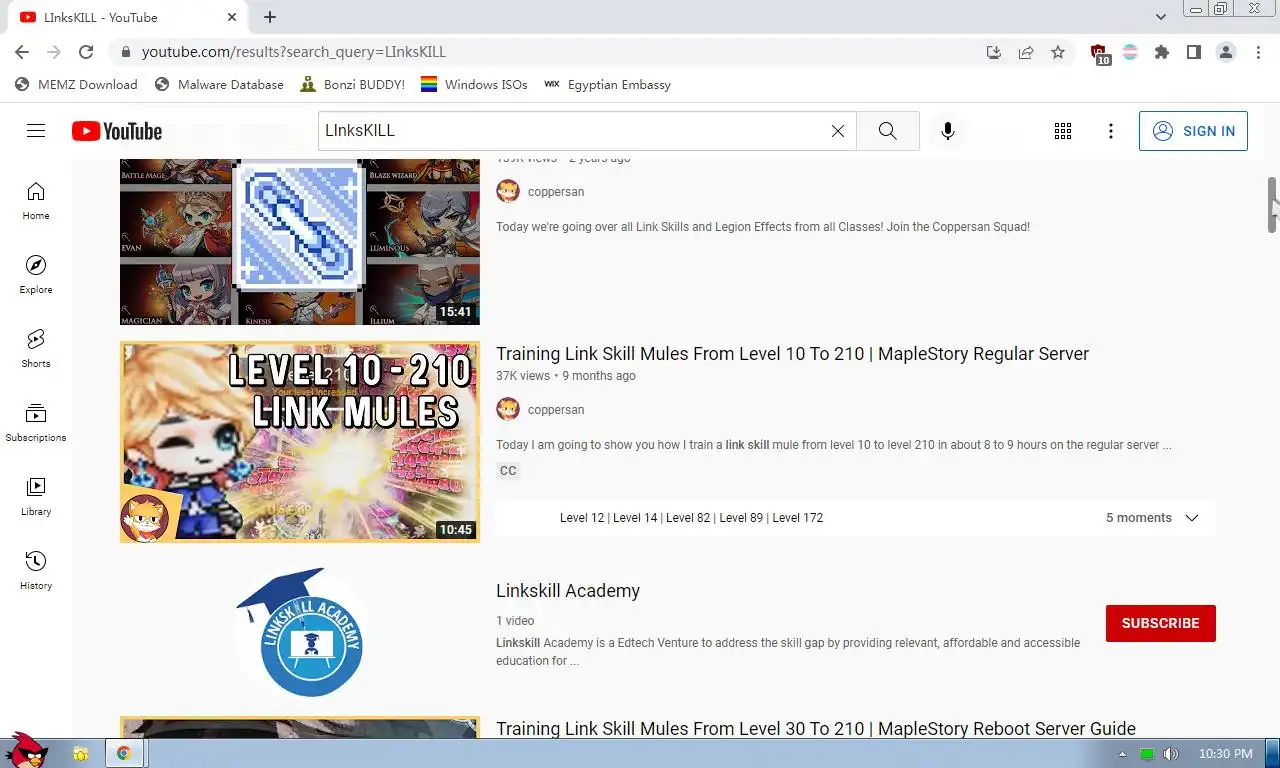Click the Chrome taskbar icon
Image resolution: width=1280 pixels, height=768 pixels.
[x=124, y=753]
